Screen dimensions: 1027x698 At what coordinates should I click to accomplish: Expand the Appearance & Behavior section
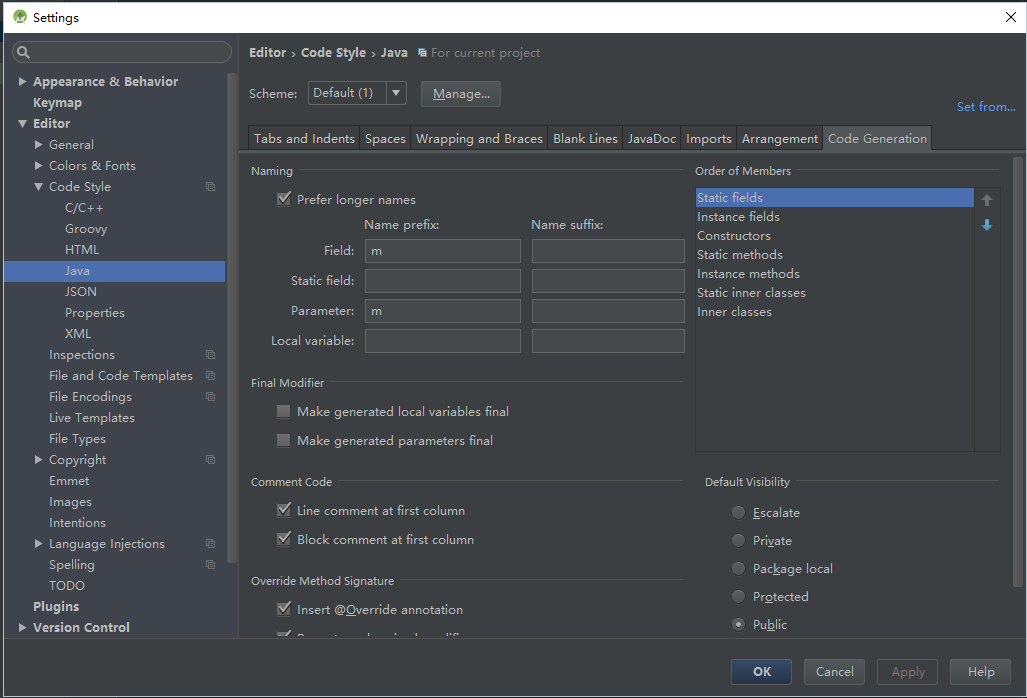pos(23,82)
